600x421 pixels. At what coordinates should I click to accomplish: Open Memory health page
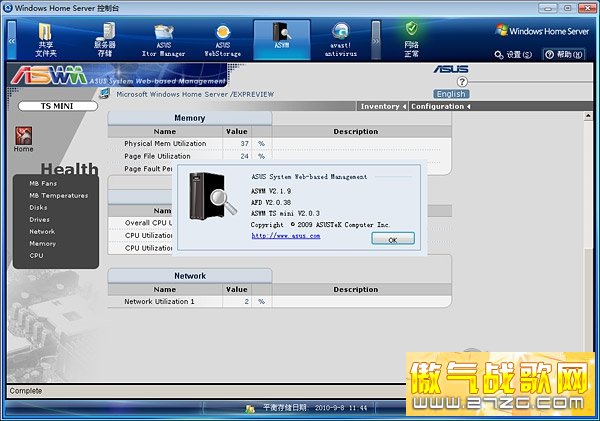coord(42,244)
